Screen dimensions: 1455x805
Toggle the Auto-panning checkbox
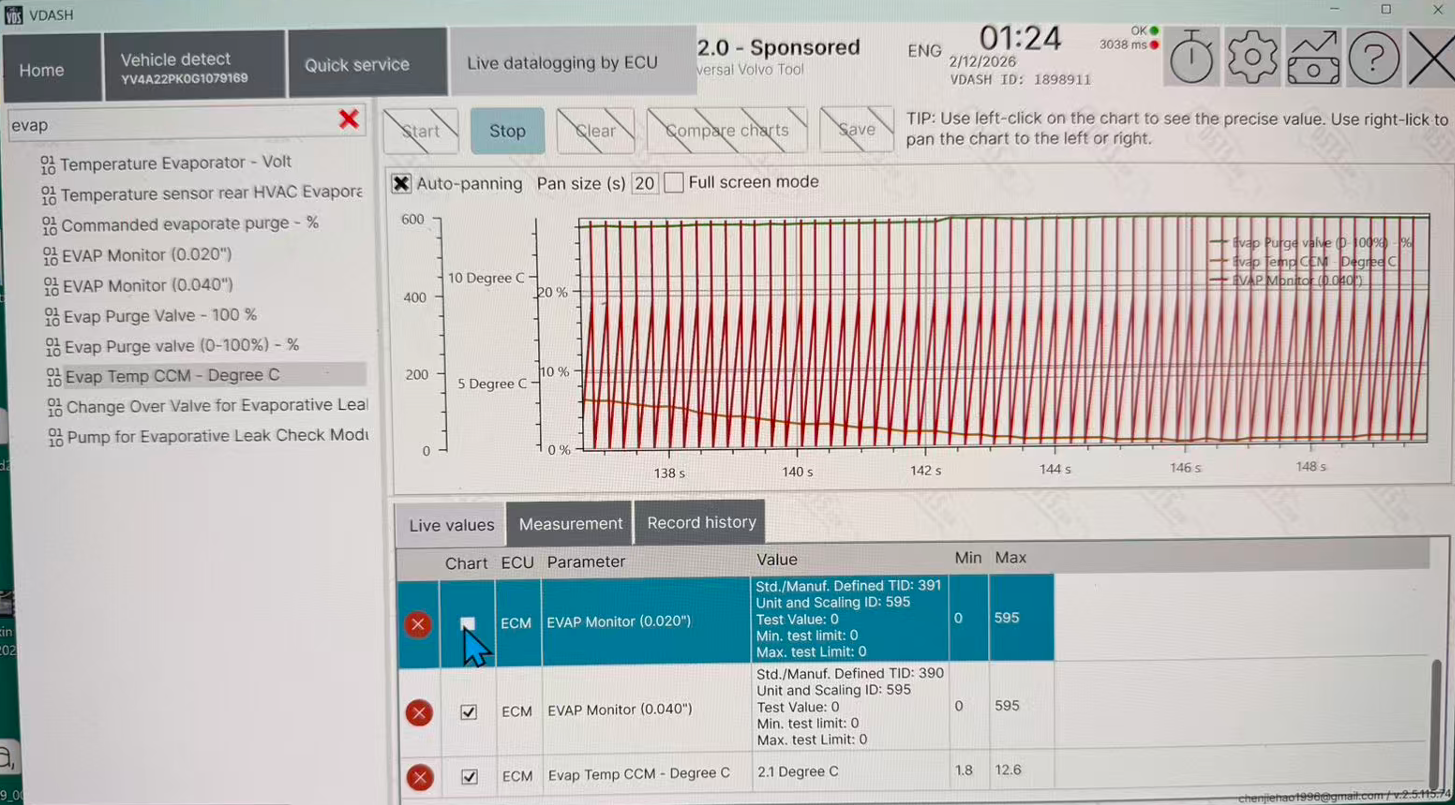pos(401,183)
